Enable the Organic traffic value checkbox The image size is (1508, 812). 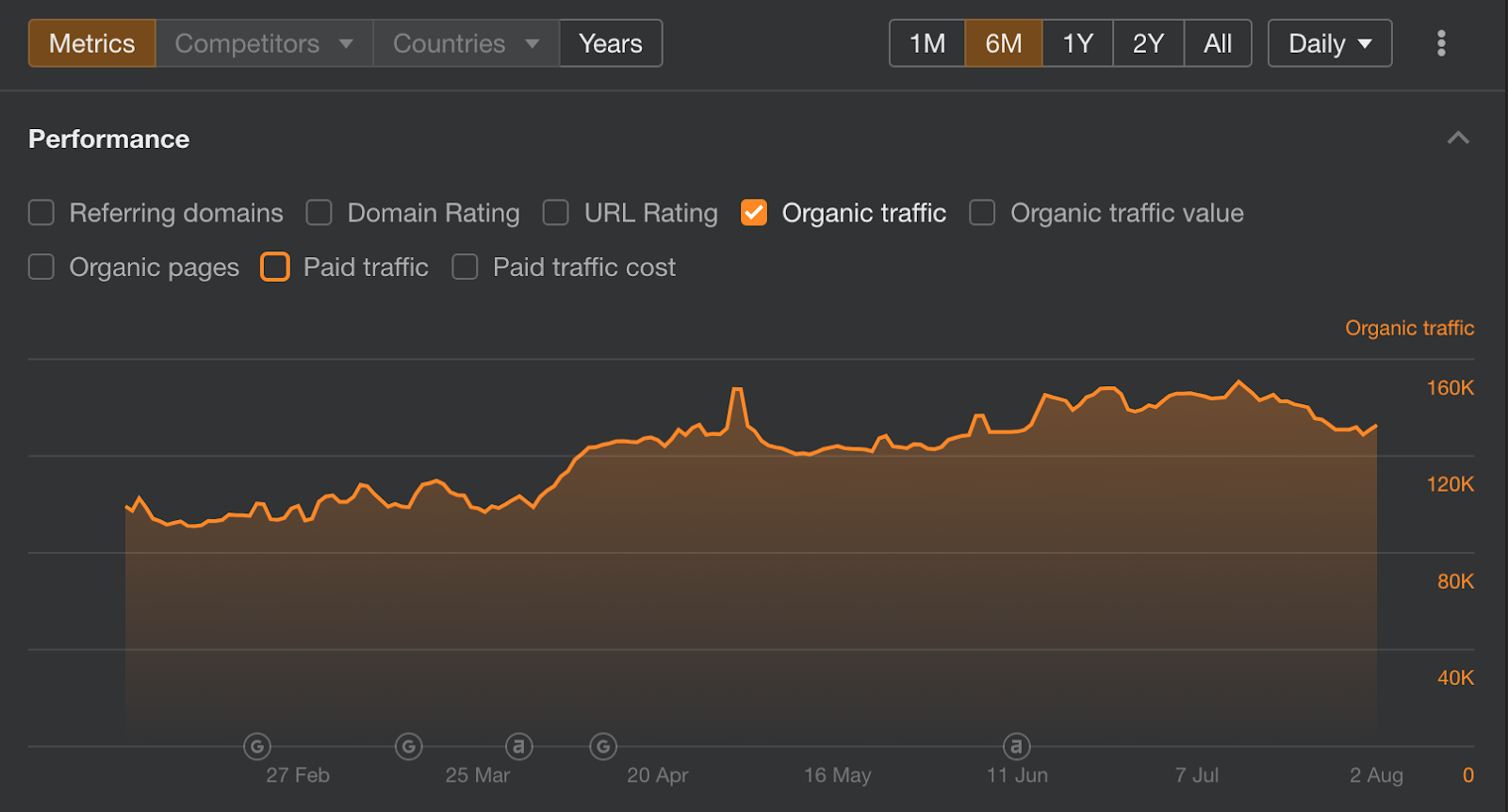click(x=982, y=213)
